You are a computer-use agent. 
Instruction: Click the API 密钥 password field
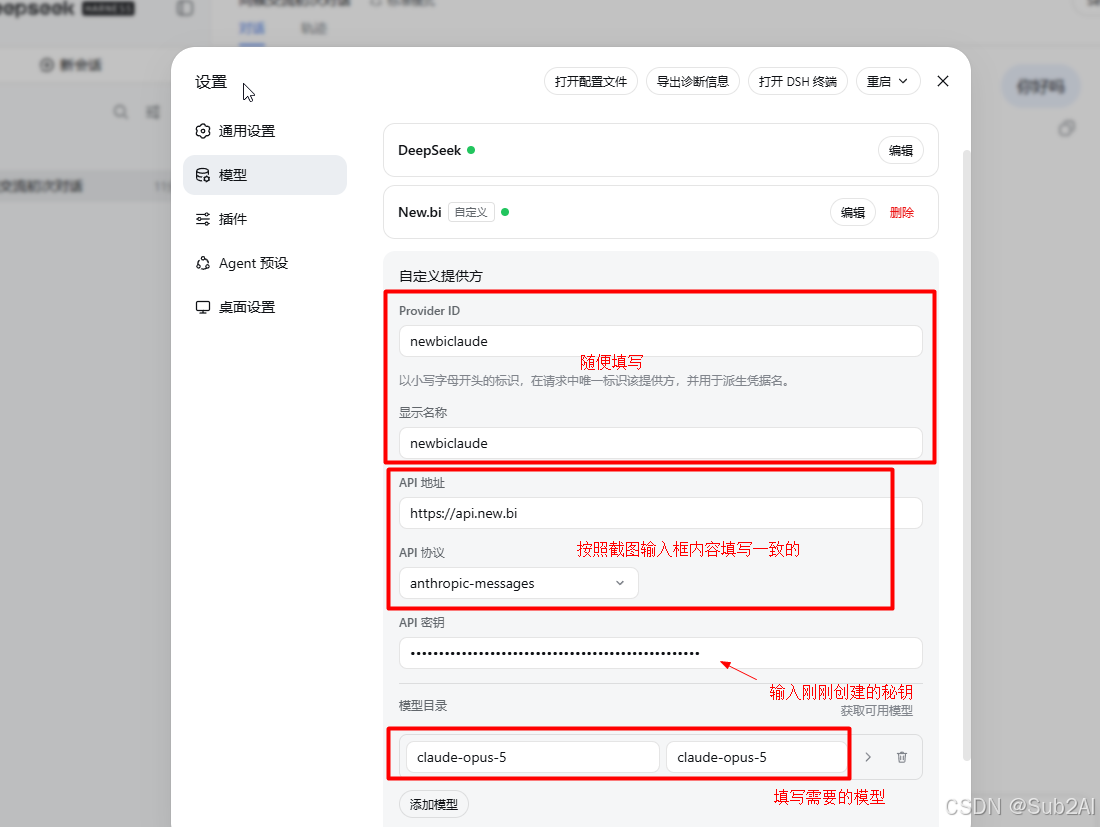pos(660,653)
